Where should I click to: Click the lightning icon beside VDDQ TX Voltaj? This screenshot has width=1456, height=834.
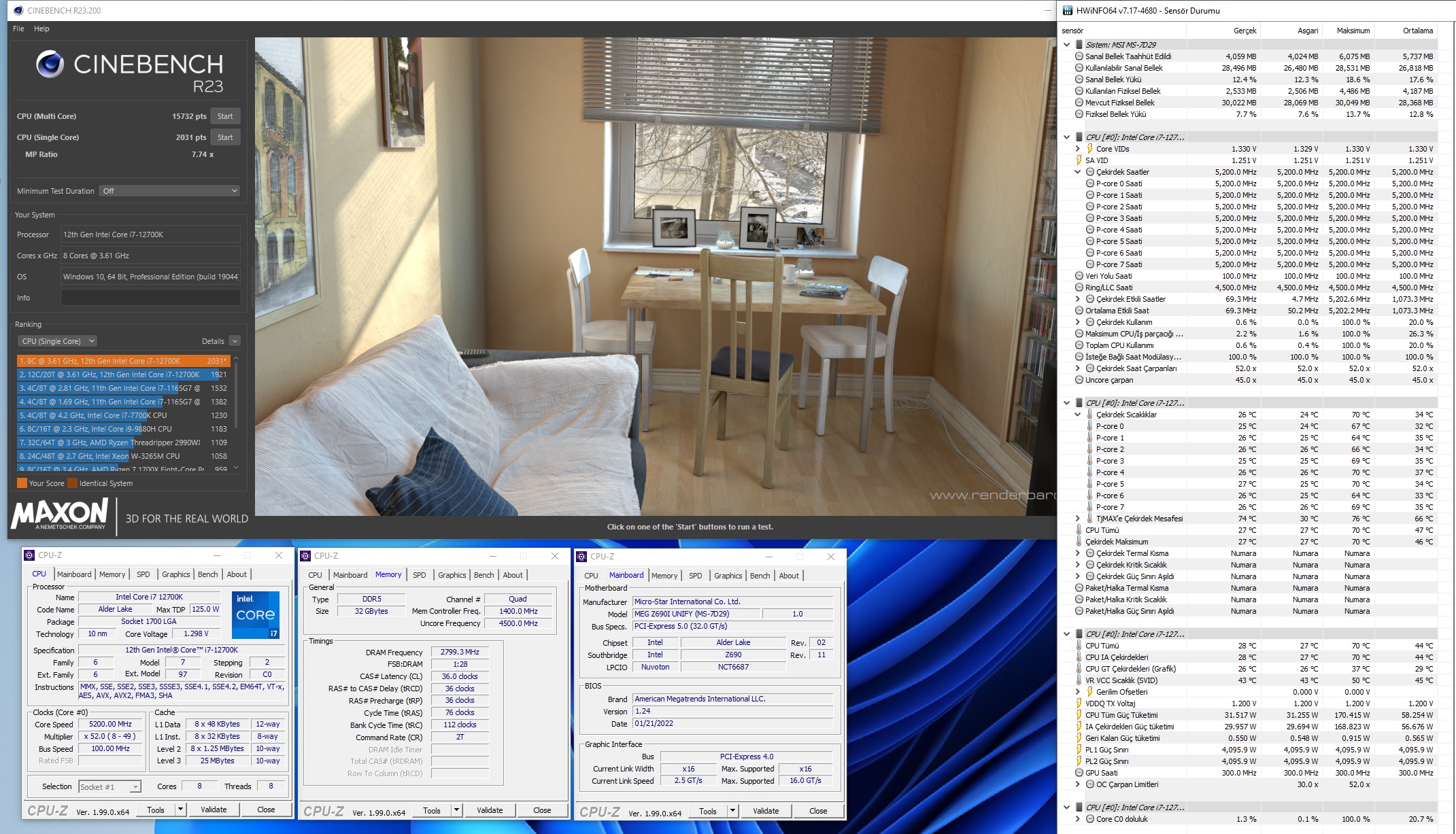tap(1079, 703)
